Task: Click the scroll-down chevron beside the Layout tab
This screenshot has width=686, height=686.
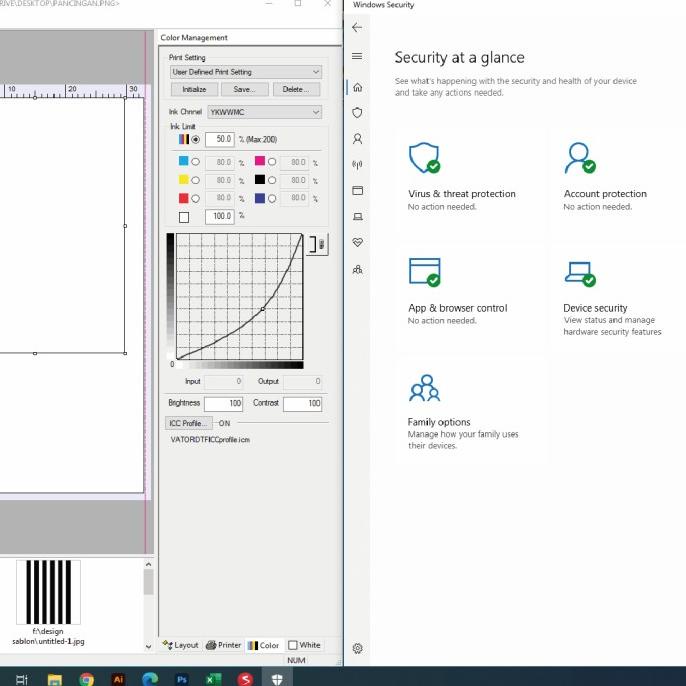Action: [150, 646]
